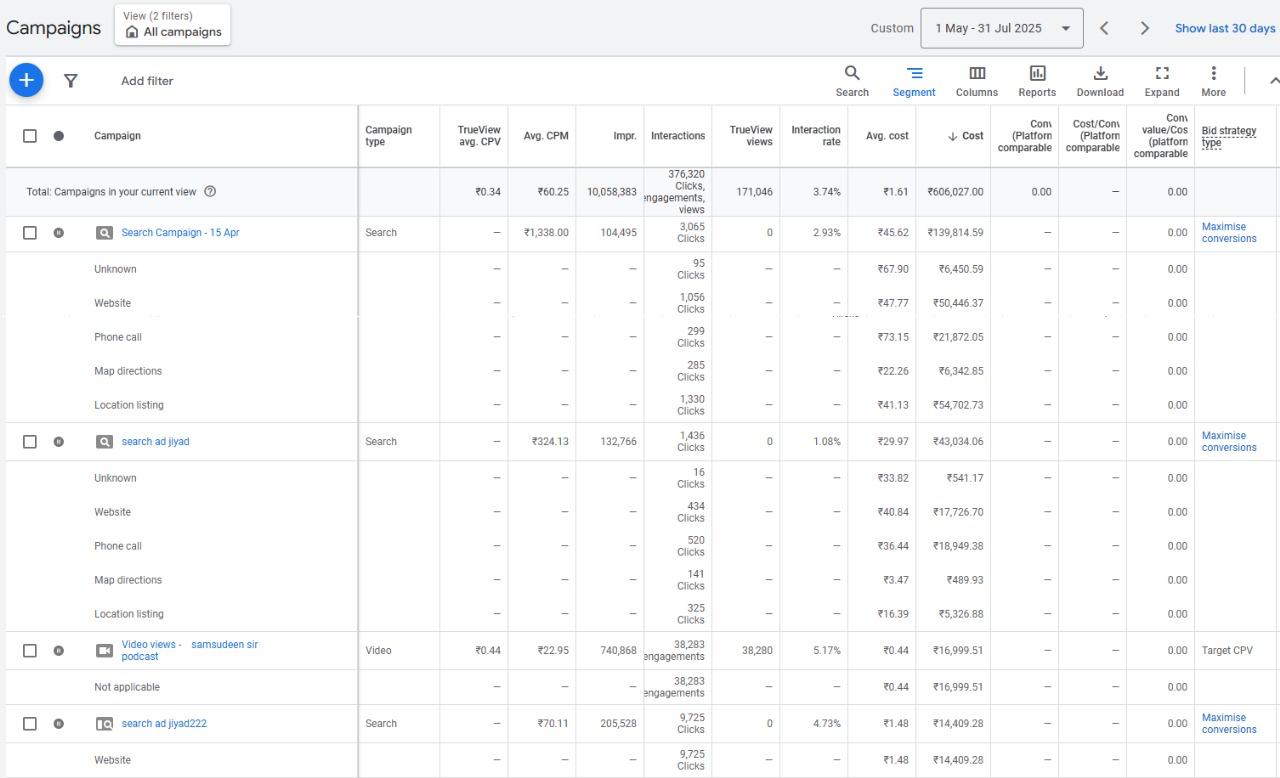The height and width of the screenshot is (778, 1280).
Task: Sort by Interactions column header
Action: (678, 136)
